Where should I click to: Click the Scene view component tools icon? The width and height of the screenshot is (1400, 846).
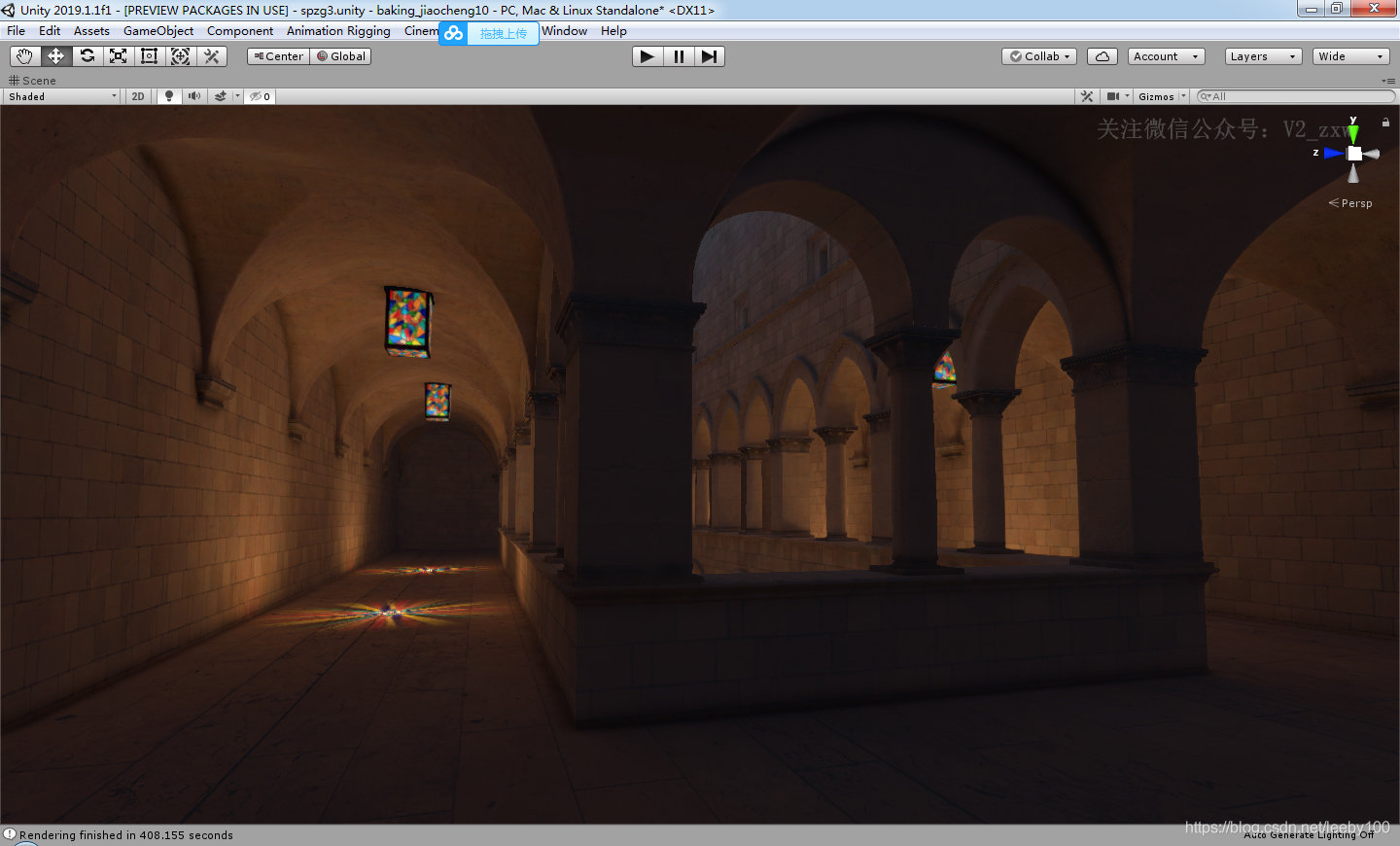click(x=1087, y=96)
